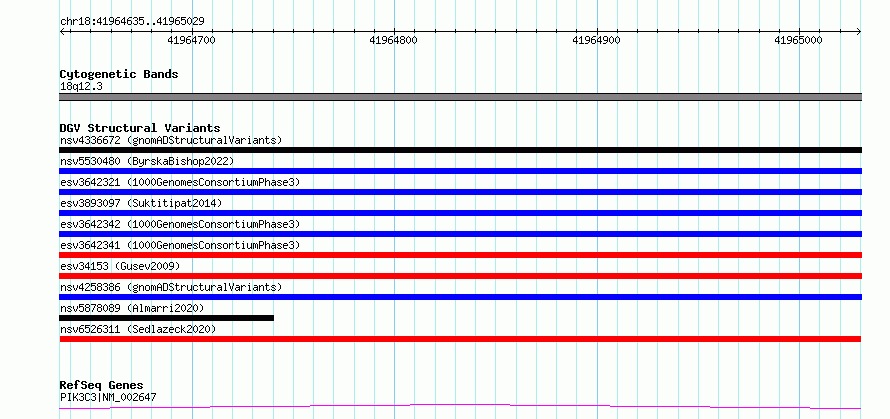890x419 pixels.
Task: Select the RefSeq Genes track title
Action: [102, 386]
